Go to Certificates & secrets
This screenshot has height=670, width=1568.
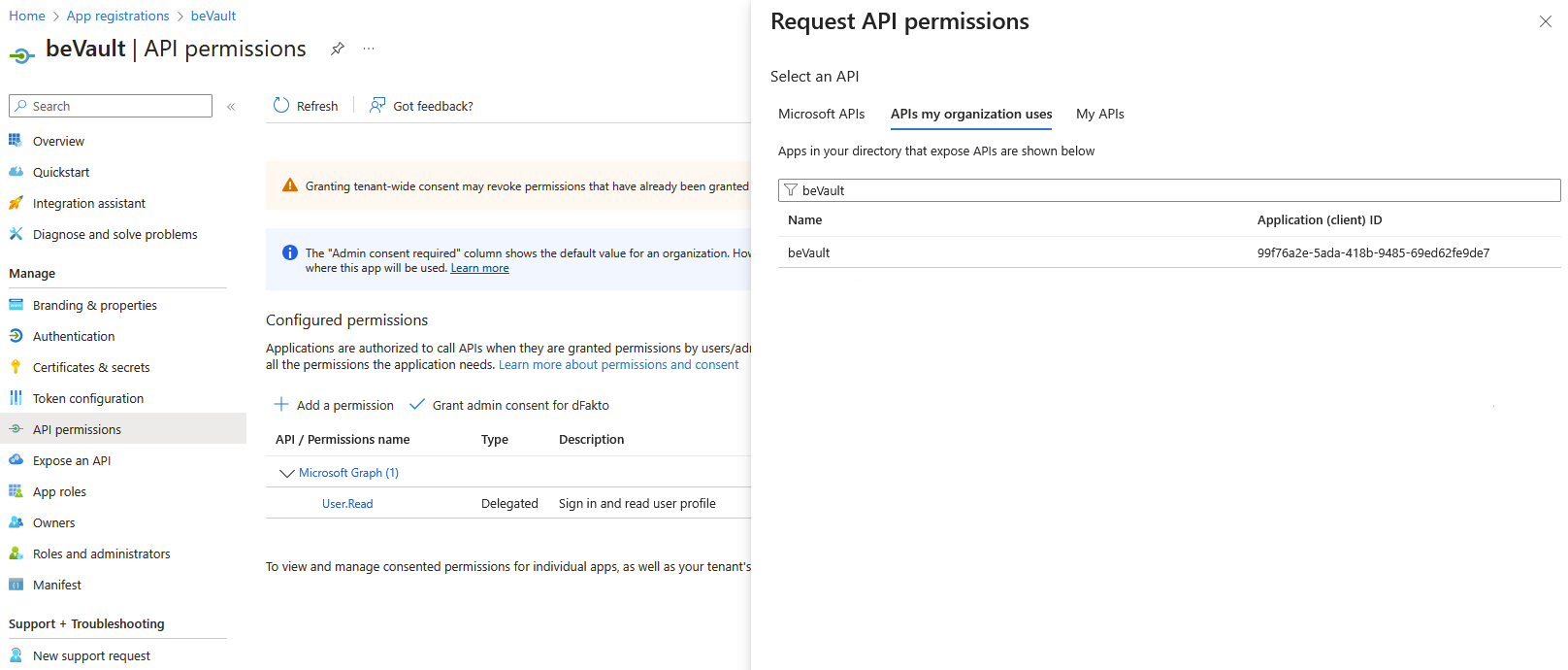[x=91, y=367]
